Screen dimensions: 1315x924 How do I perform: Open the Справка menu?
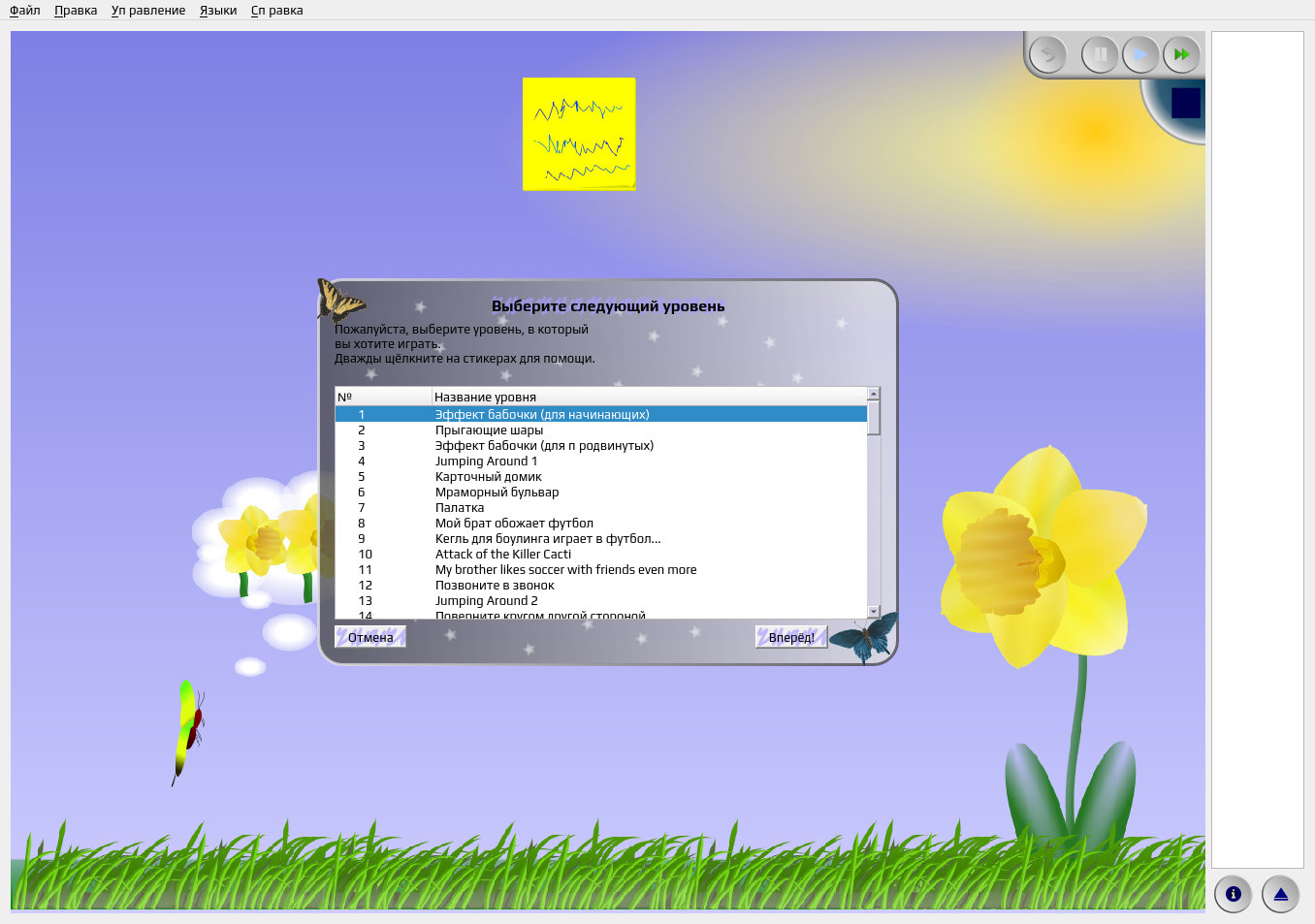click(x=276, y=11)
